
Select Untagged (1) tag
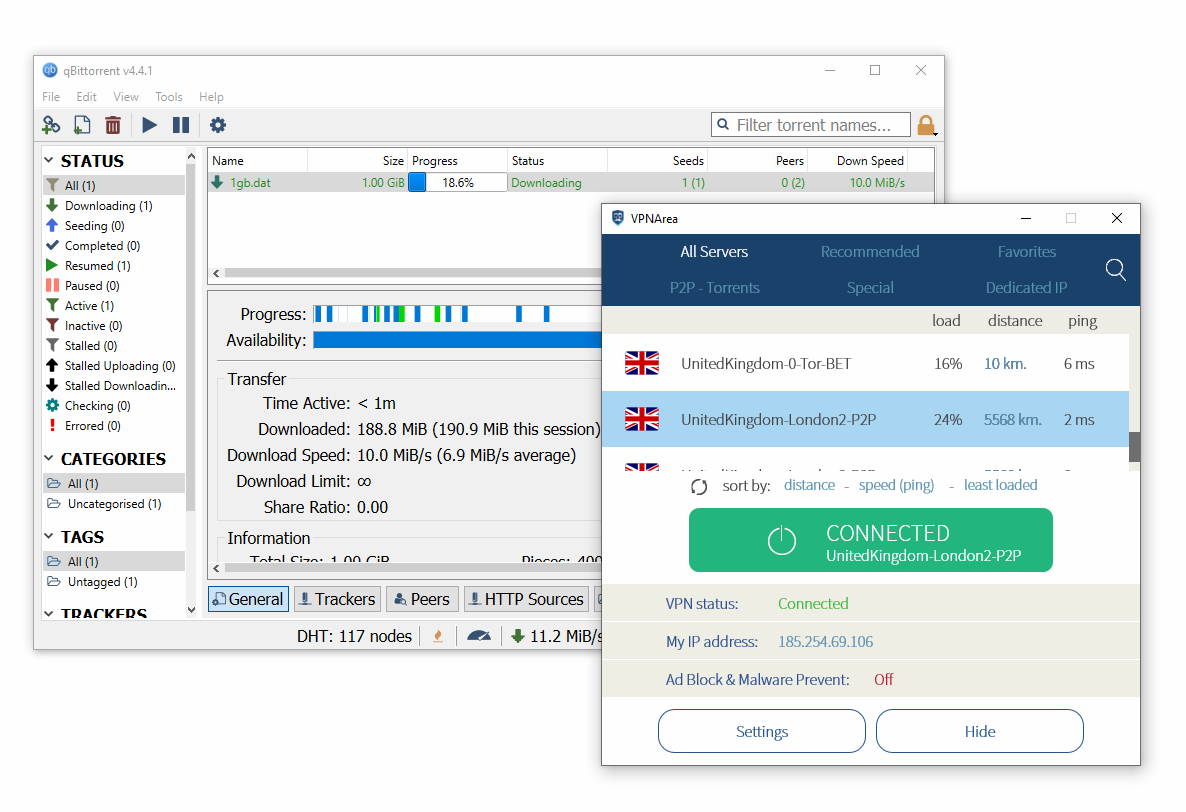click(x=102, y=581)
